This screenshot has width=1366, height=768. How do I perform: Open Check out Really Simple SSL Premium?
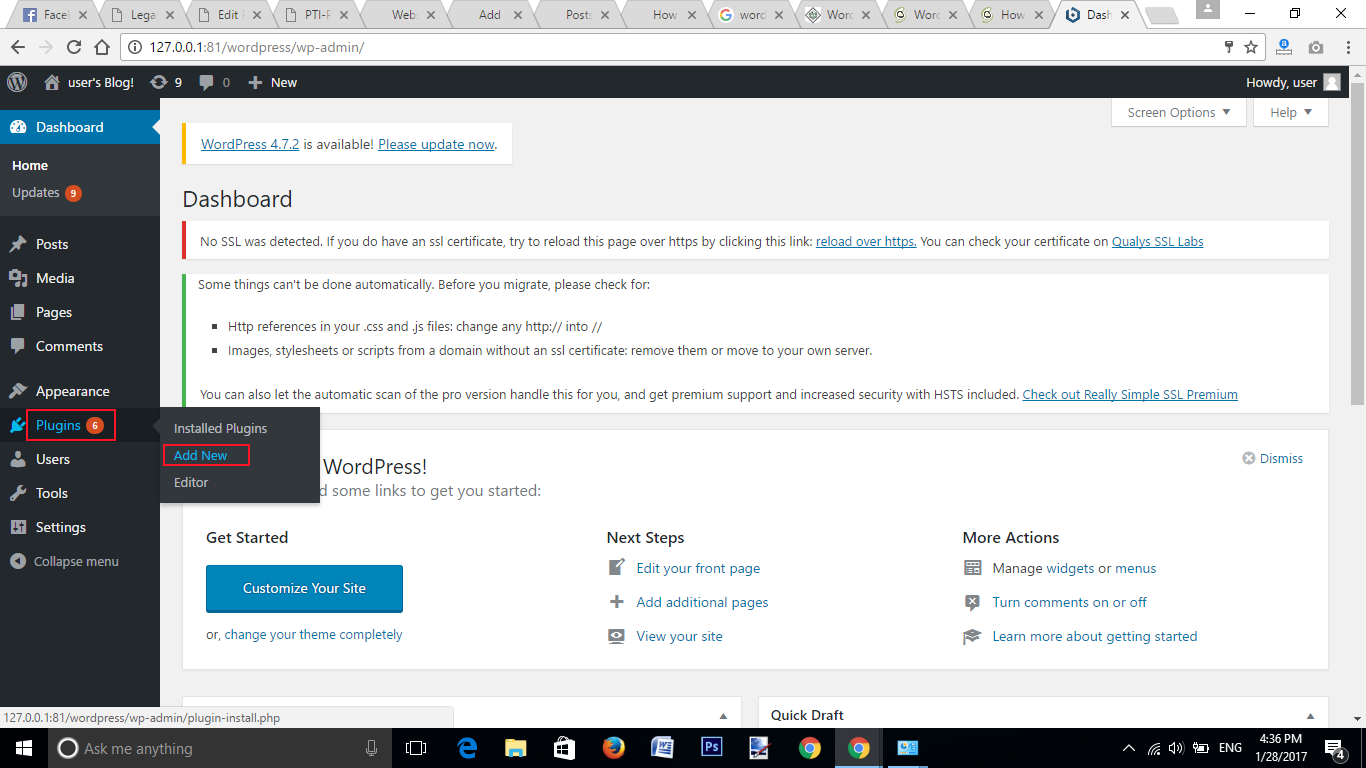click(1130, 394)
